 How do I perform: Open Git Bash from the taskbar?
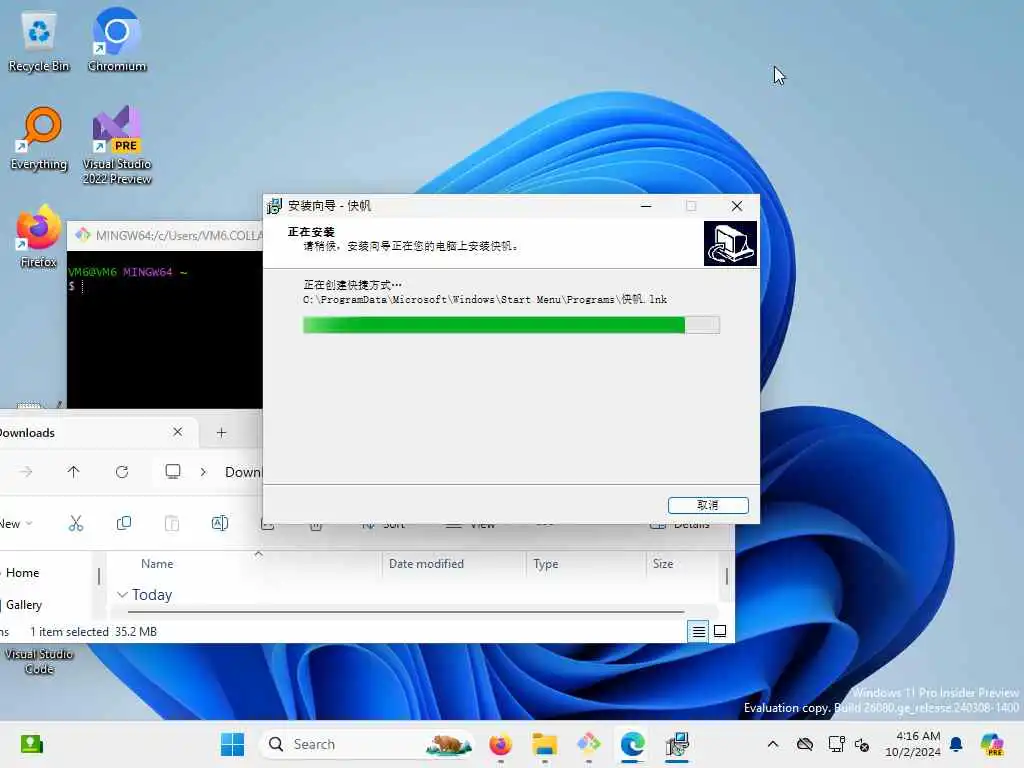coord(588,744)
